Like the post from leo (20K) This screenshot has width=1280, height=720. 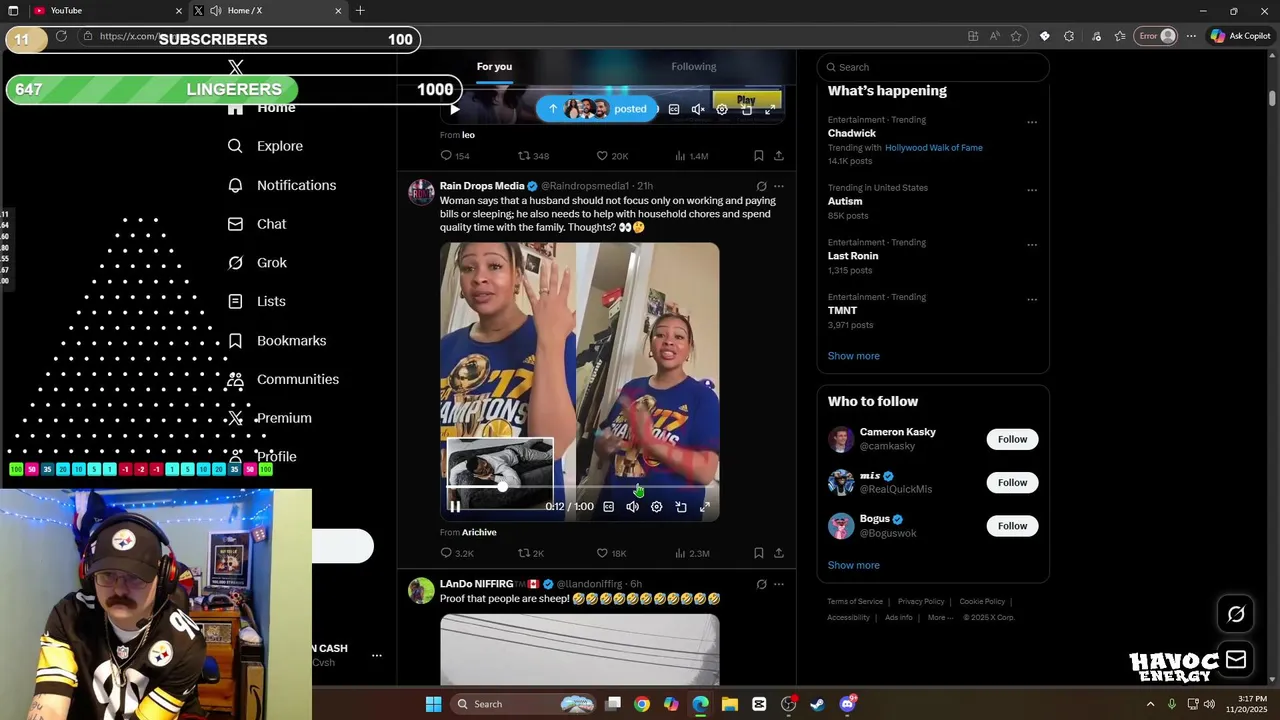pyautogui.click(x=612, y=156)
